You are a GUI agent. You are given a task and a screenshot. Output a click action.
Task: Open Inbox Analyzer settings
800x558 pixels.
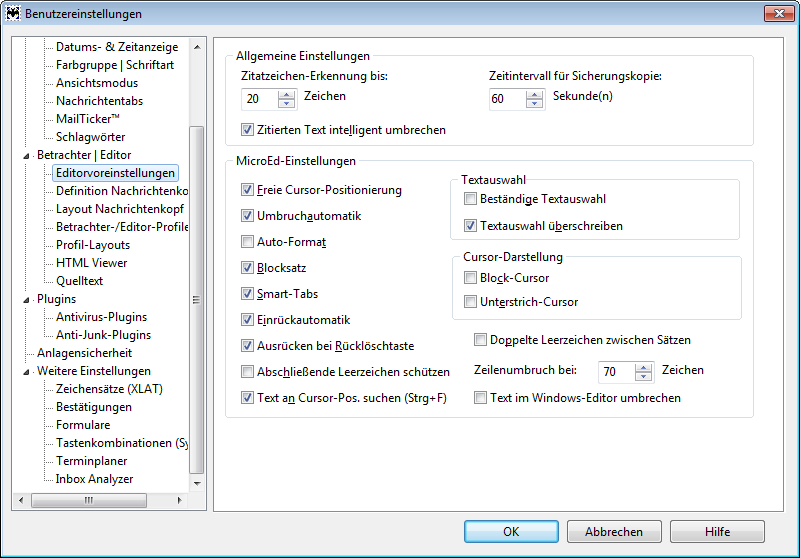click(94, 479)
